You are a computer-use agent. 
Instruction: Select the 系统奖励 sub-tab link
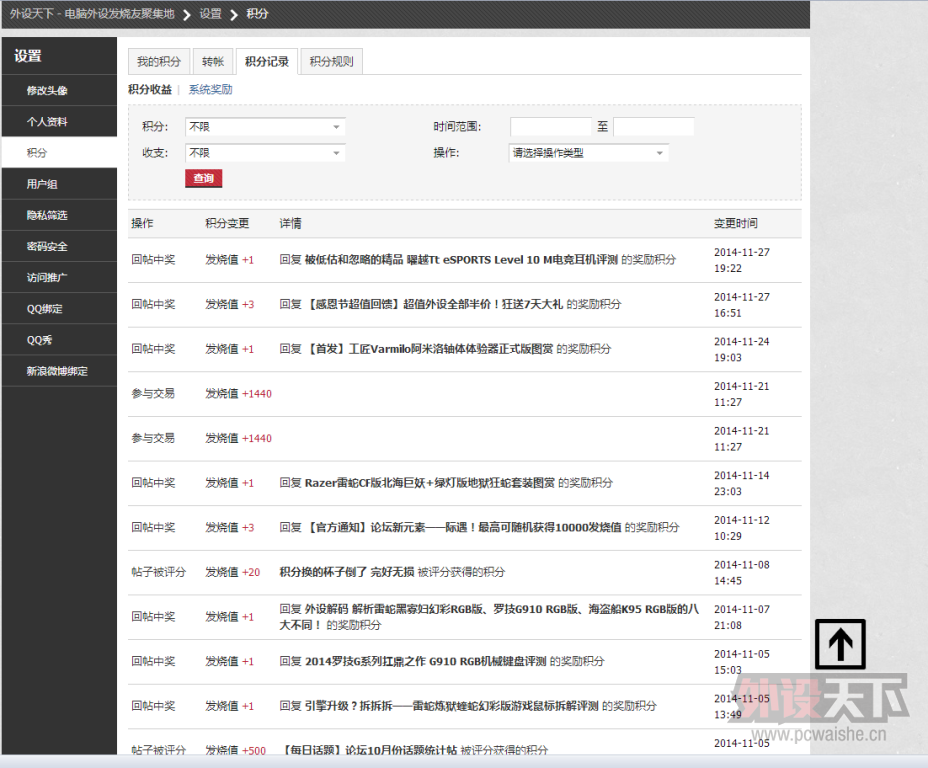point(210,89)
